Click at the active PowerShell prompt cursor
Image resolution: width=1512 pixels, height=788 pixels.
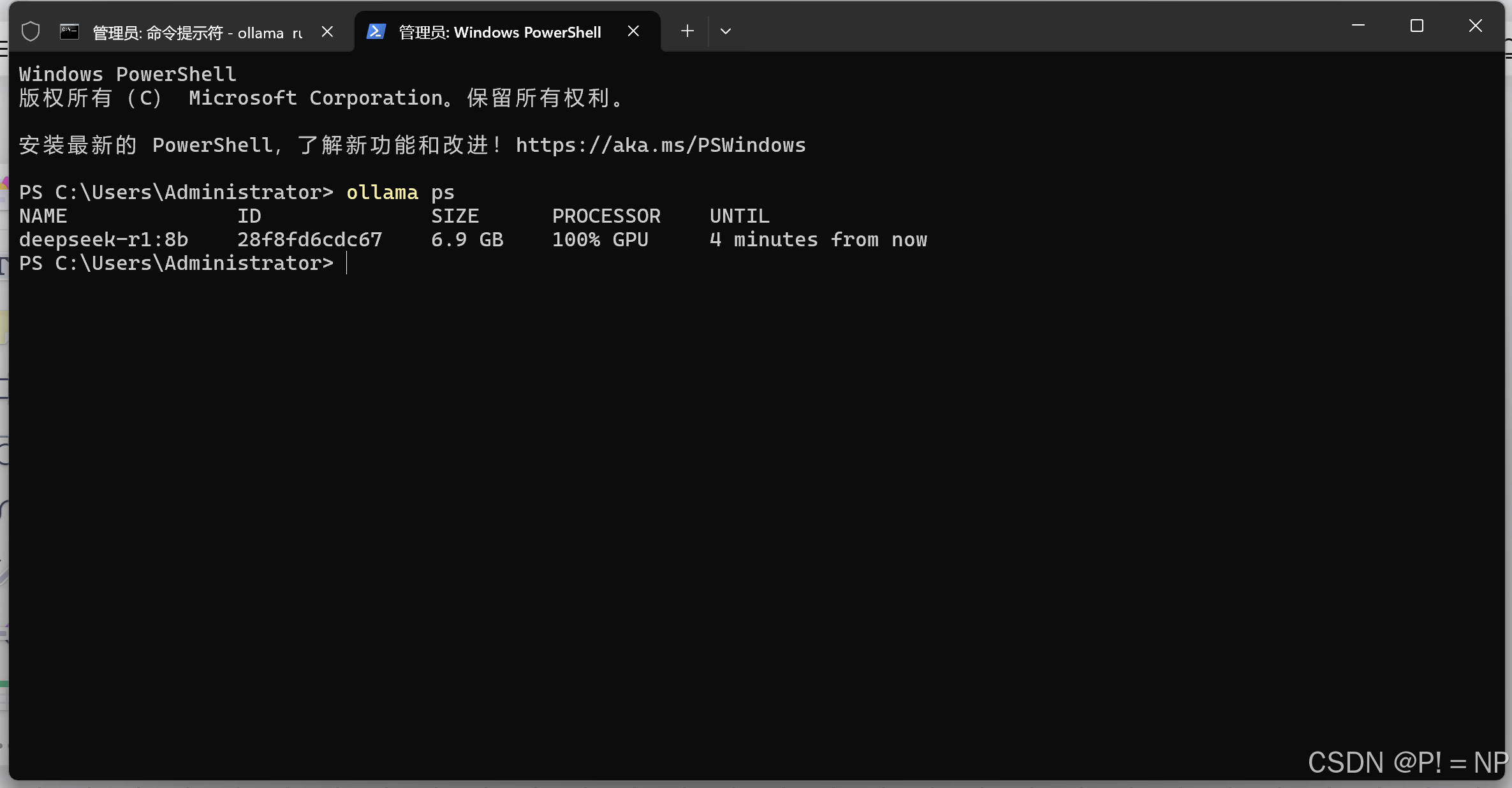348,263
